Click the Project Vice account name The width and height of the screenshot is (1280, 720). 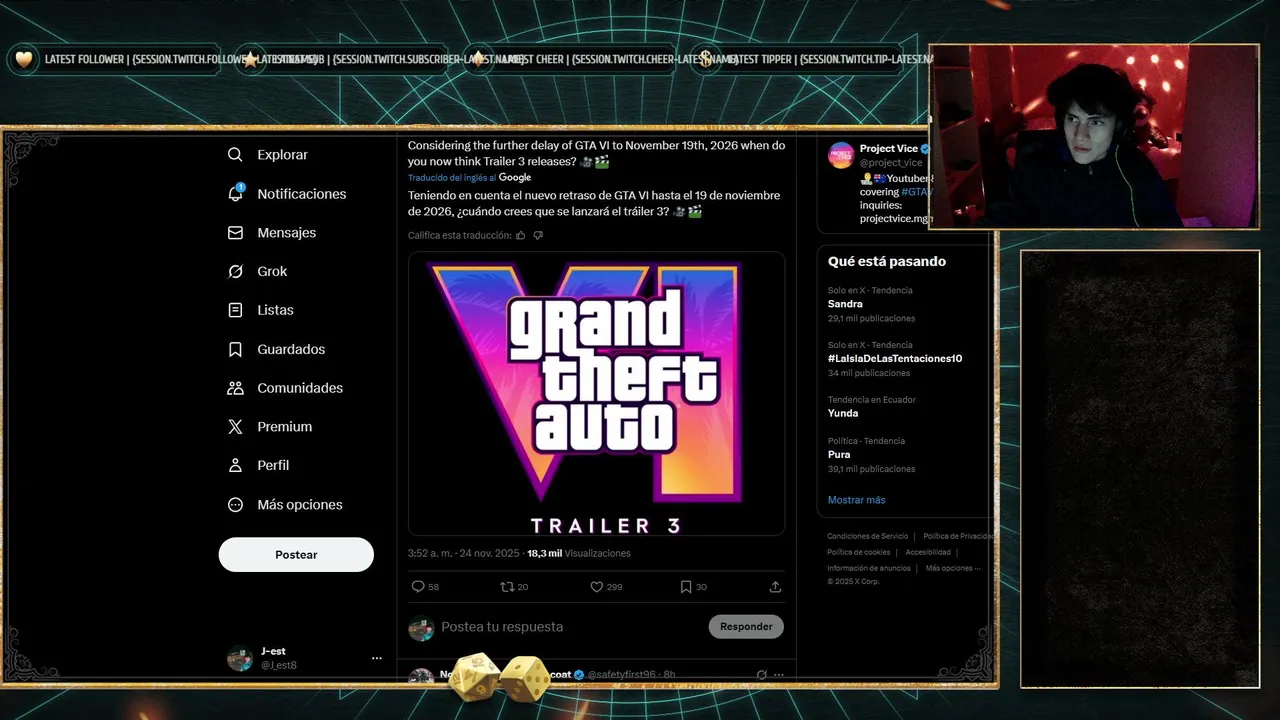coord(888,149)
